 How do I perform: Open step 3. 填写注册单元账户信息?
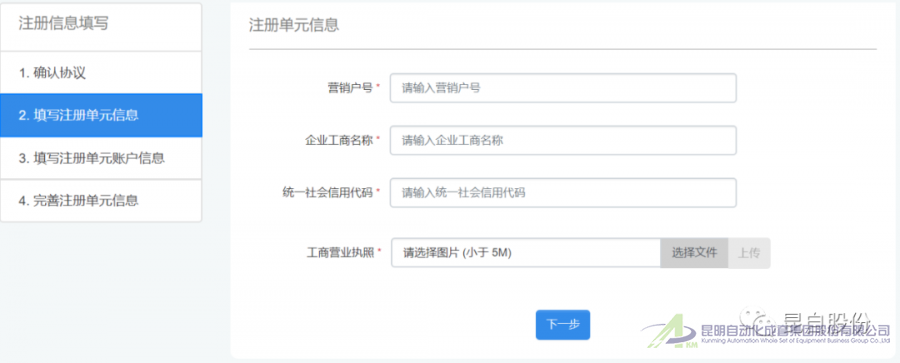tap(101, 158)
